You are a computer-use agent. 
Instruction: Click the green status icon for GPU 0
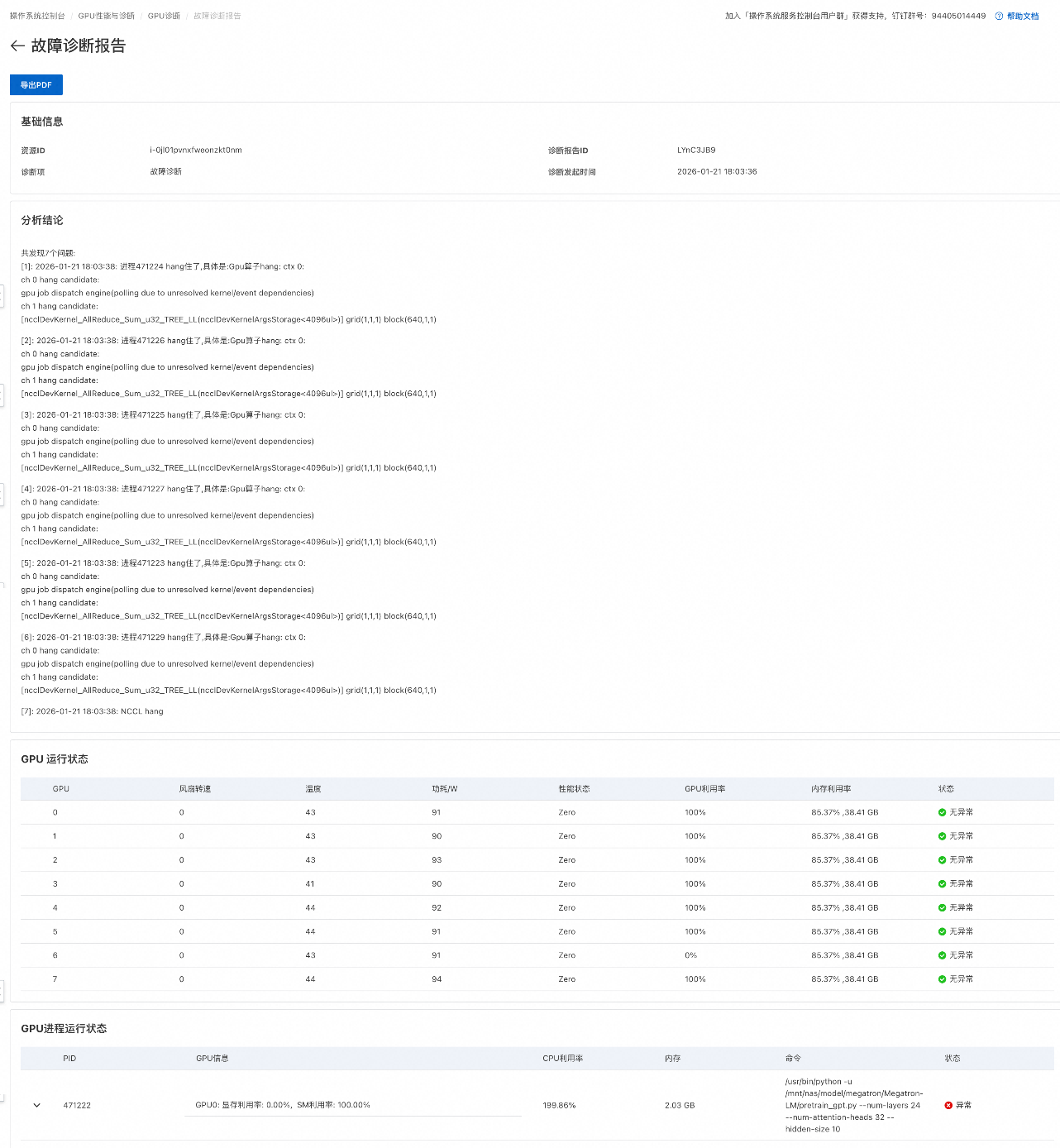(942, 812)
